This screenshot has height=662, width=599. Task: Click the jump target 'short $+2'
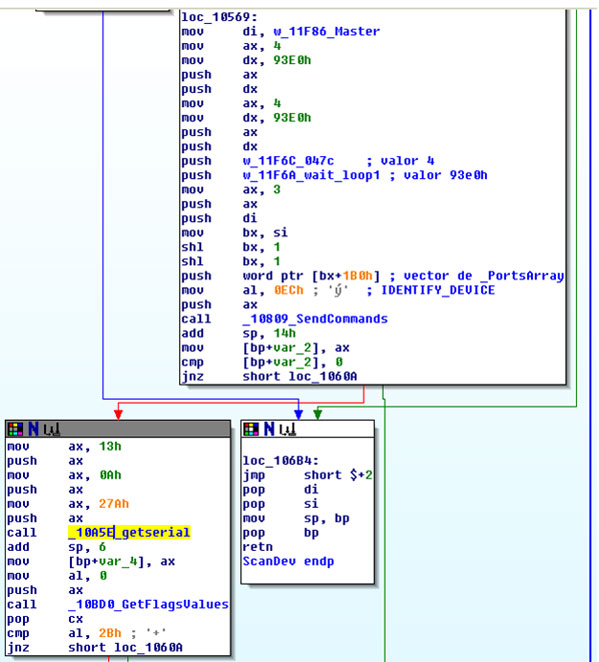pyautogui.click(x=338, y=475)
